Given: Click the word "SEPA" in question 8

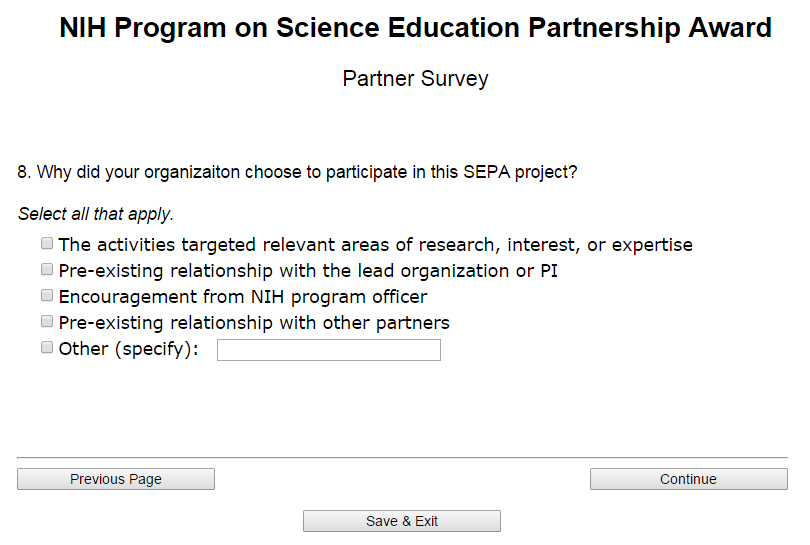Looking at the screenshot, I should (486, 172).
